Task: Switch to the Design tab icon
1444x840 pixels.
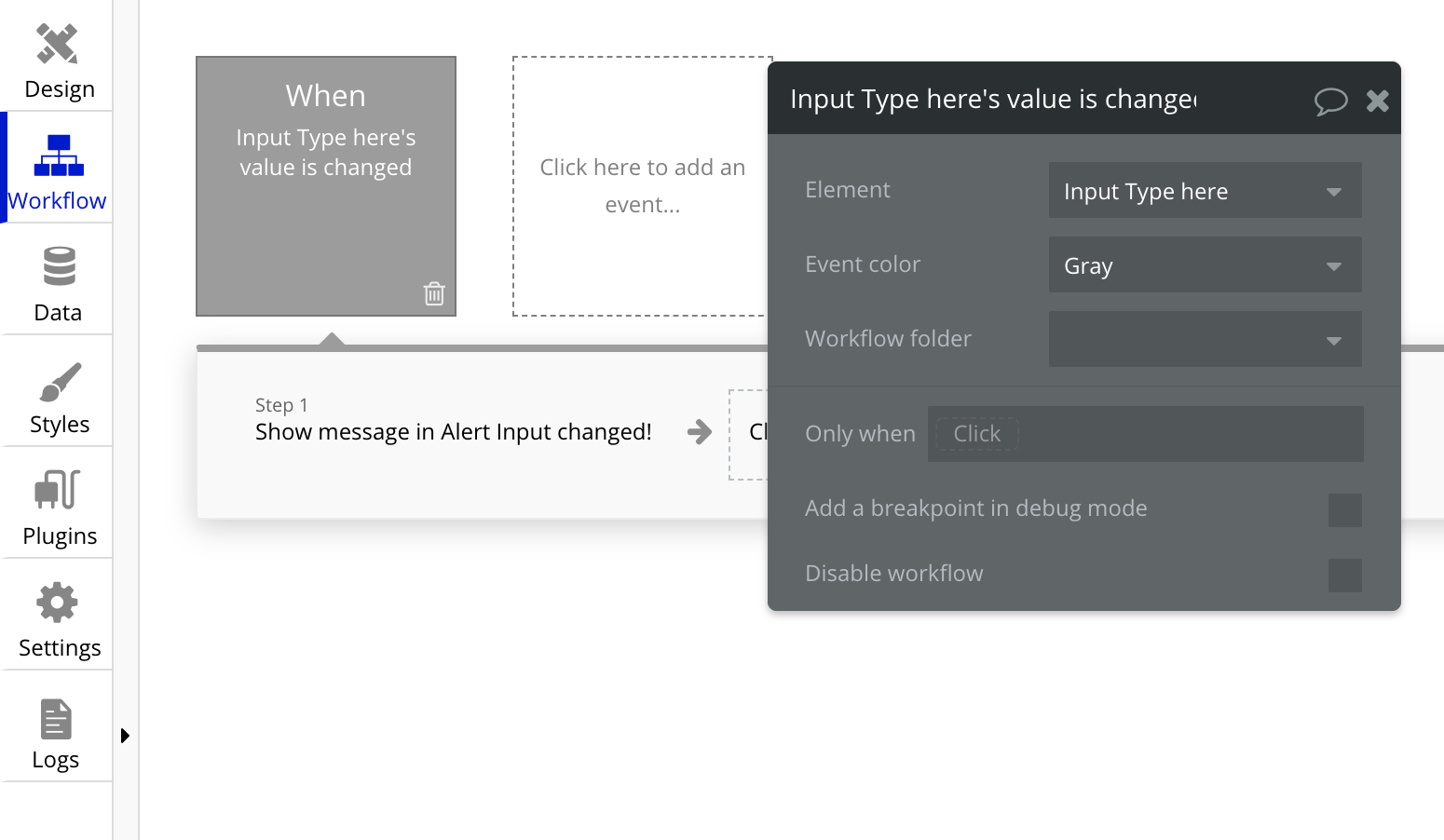Action: [58, 58]
